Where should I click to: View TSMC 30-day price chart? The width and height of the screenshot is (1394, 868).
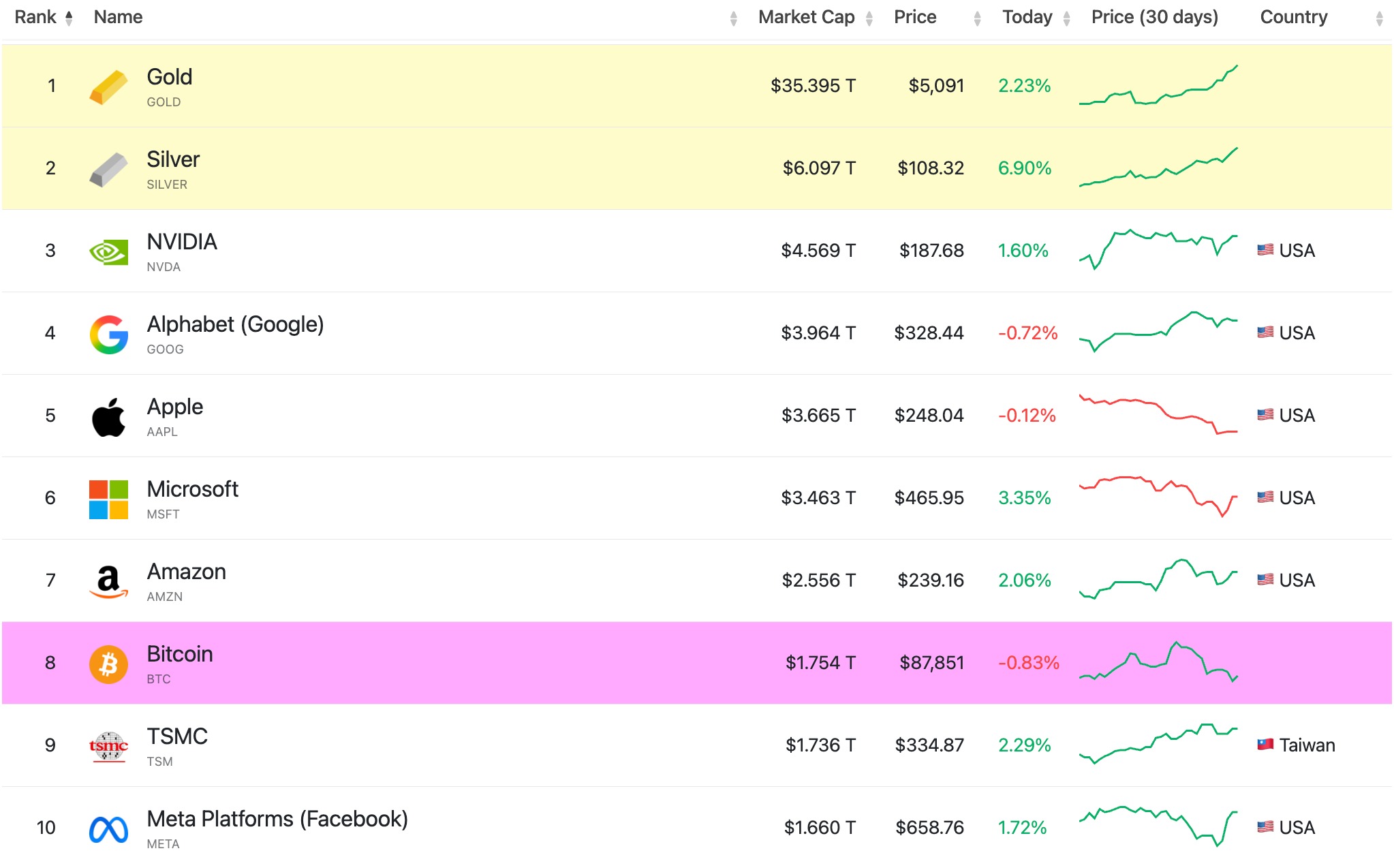(1158, 744)
